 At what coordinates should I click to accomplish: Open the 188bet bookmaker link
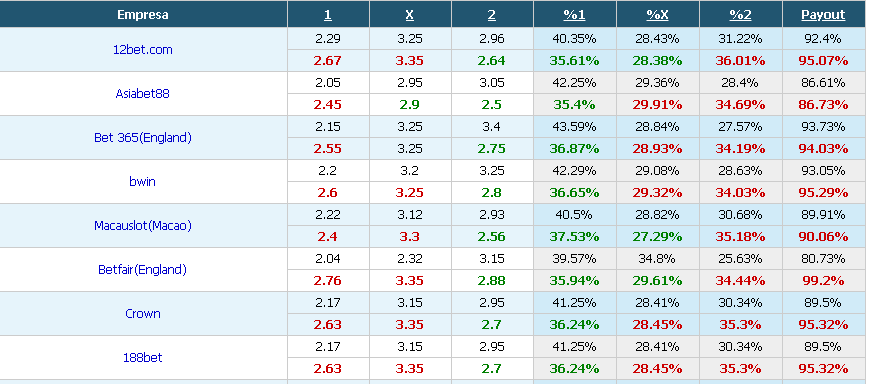pos(142,357)
